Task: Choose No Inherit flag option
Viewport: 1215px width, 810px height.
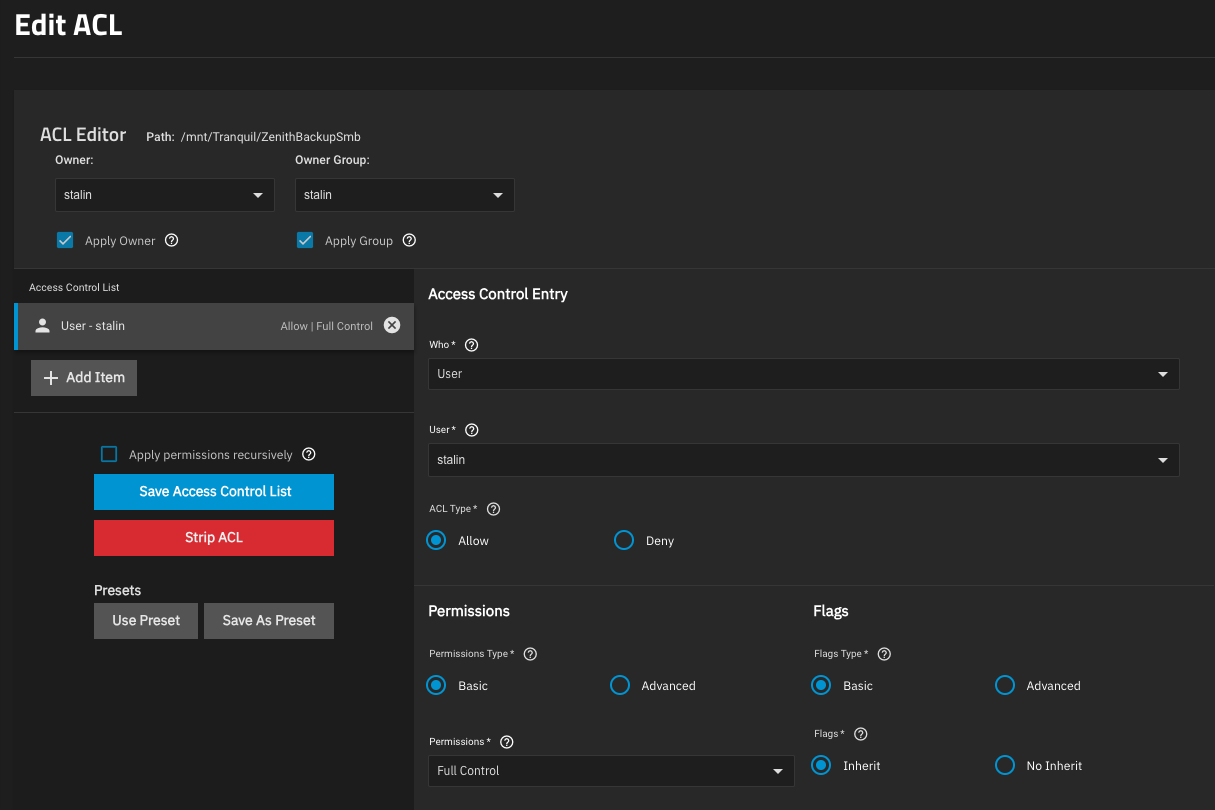Action: click(1005, 765)
